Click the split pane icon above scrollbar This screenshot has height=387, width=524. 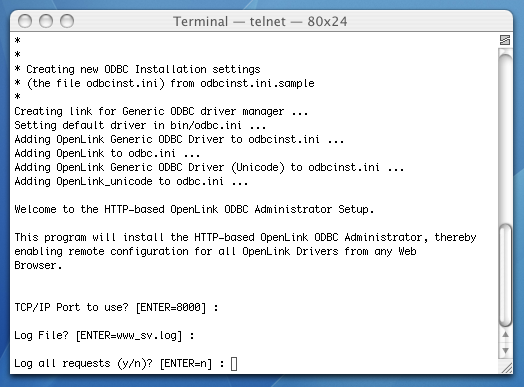tap(505, 40)
